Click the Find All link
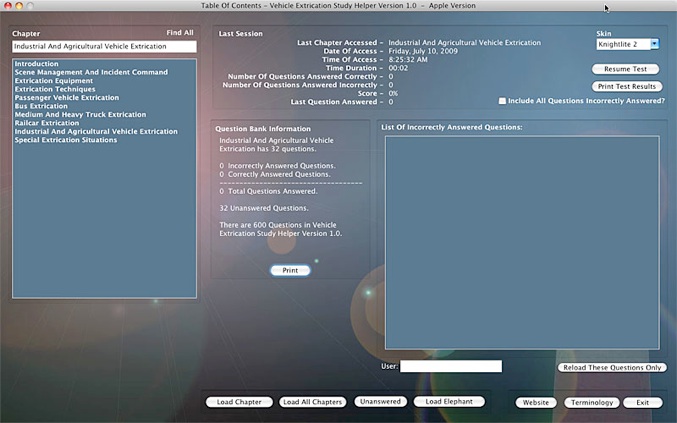The width and height of the screenshot is (677, 423). coord(180,32)
